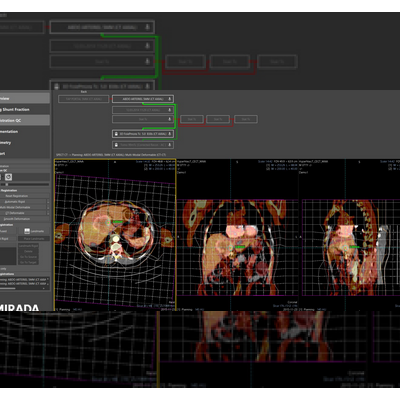Click the Smooth Deformation button

[24, 219]
